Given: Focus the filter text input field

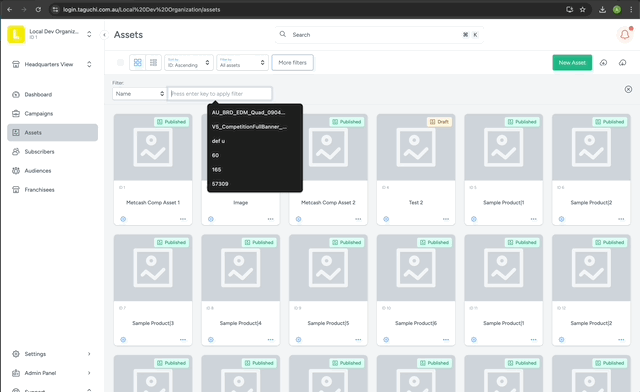Looking at the screenshot, I should click(x=220, y=94).
